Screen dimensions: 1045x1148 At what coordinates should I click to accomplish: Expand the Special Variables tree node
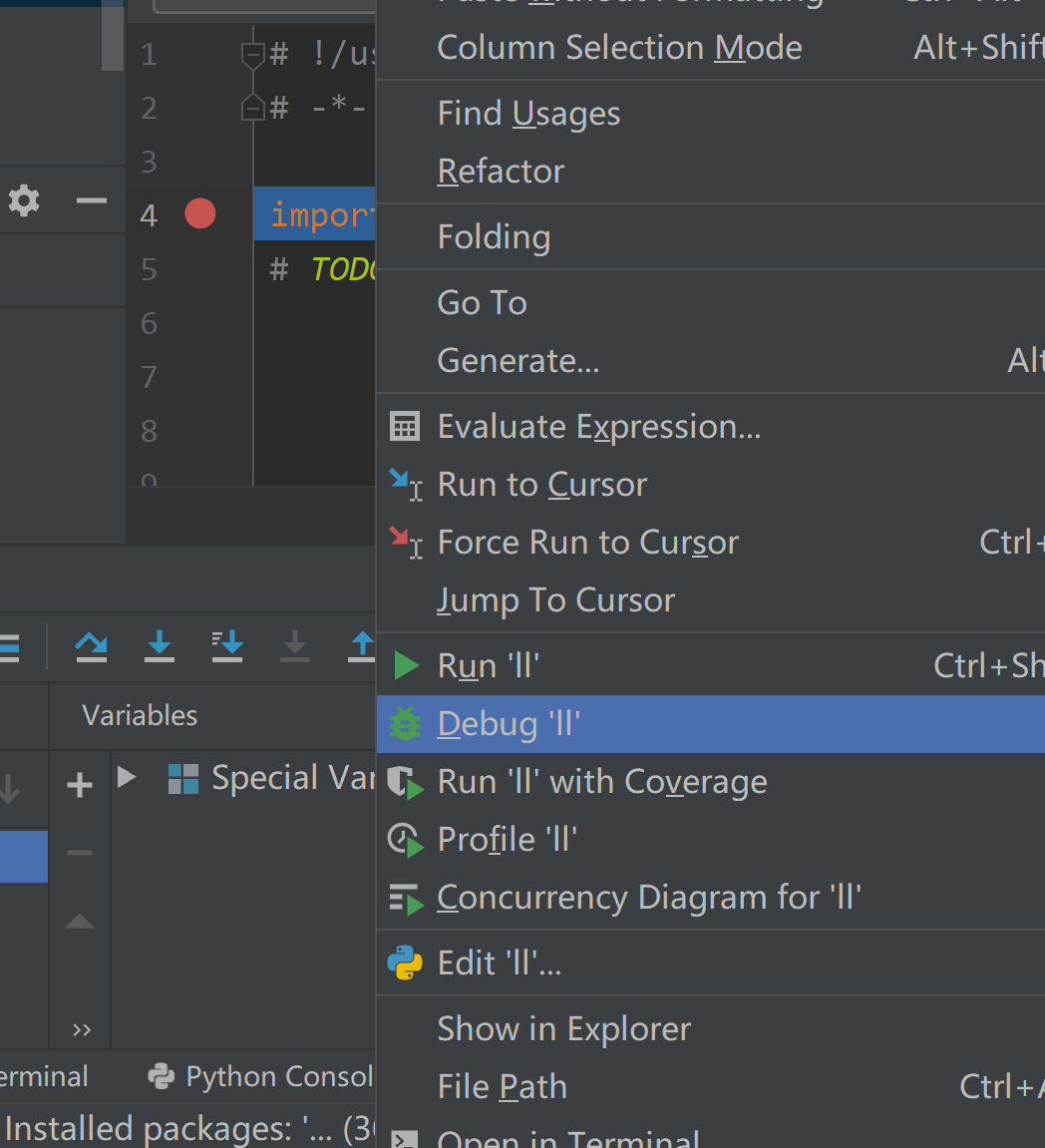coord(127,777)
